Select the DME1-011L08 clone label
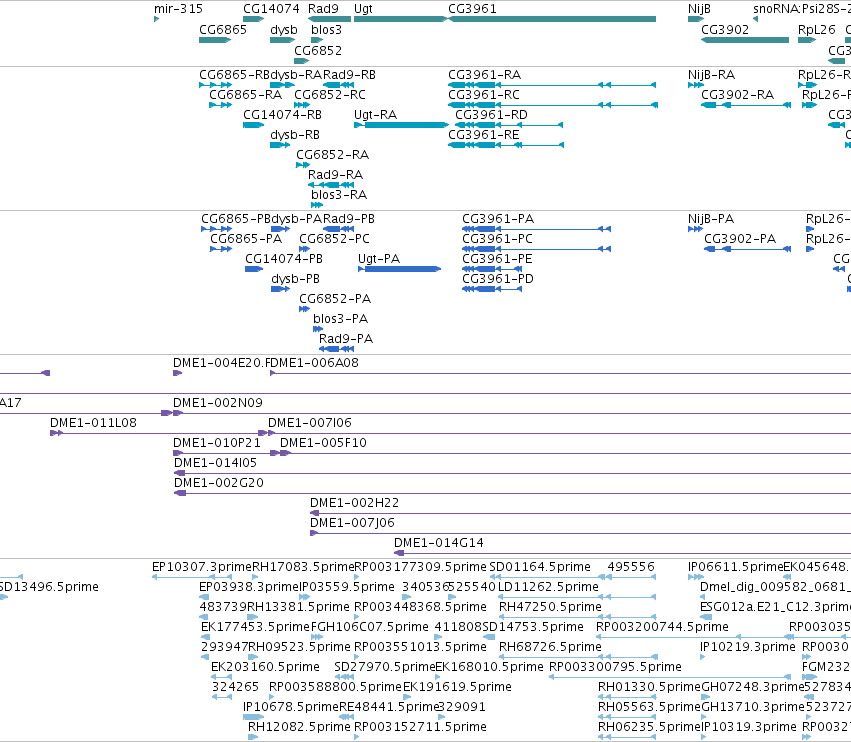 tap(93, 423)
